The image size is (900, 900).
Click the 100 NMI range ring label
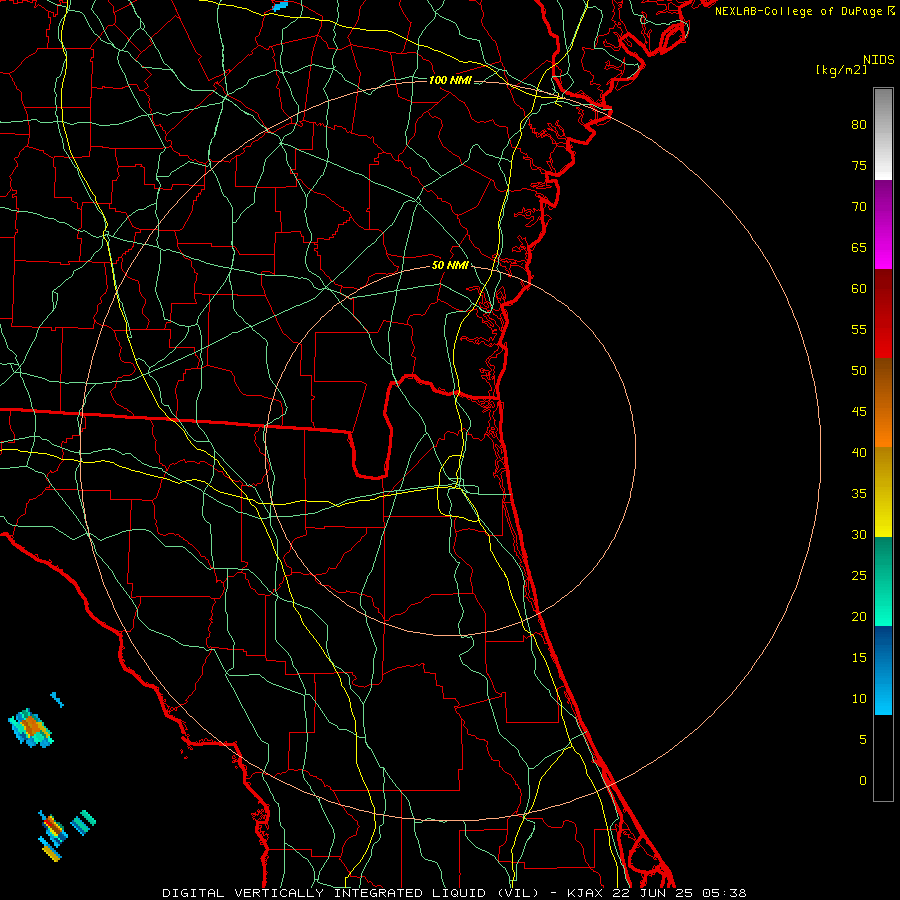click(x=450, y=80)
